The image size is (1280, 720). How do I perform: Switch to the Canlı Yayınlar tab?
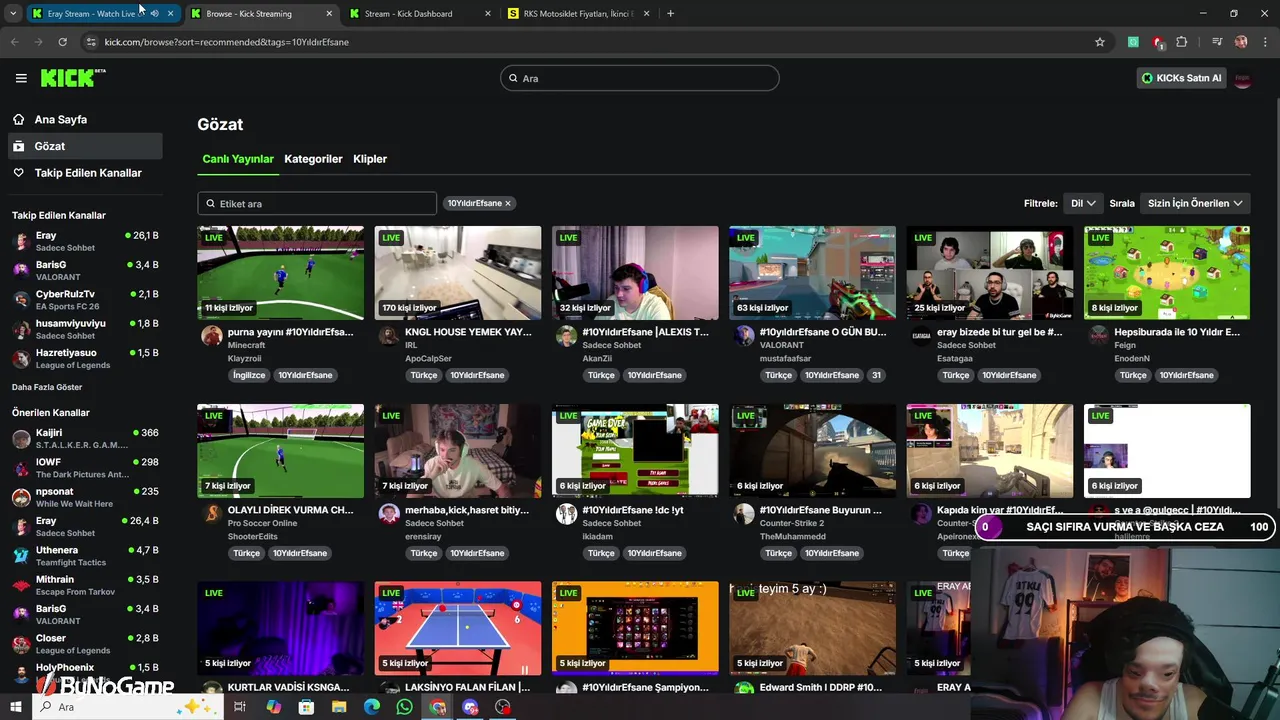tap(238, 159)
